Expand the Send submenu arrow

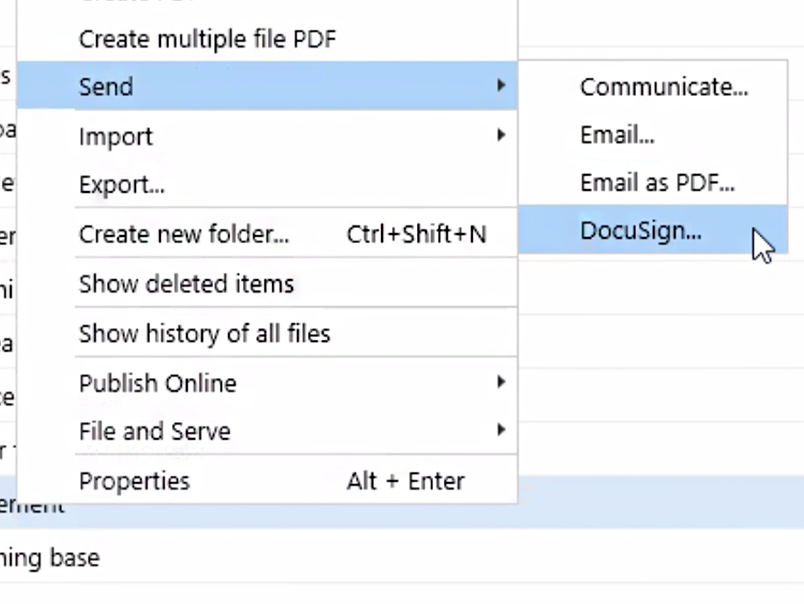(500, 87)
